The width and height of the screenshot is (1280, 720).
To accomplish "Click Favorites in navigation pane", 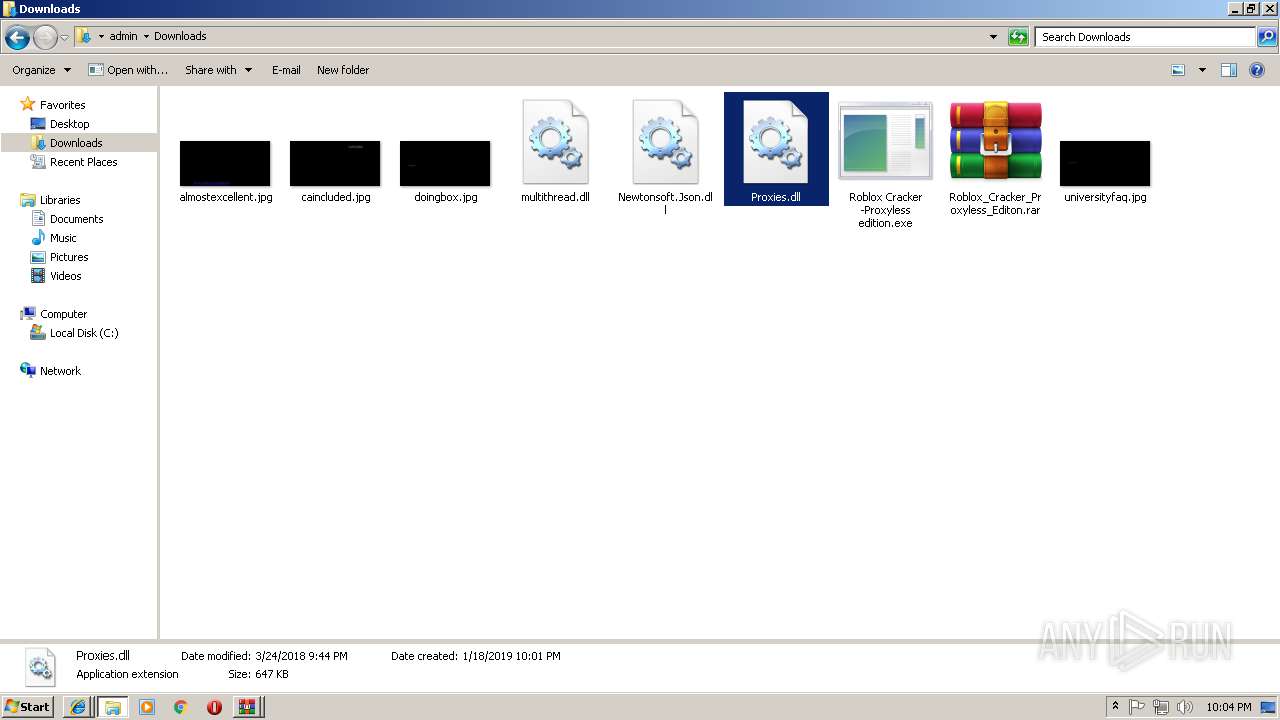I will (62, 105).
